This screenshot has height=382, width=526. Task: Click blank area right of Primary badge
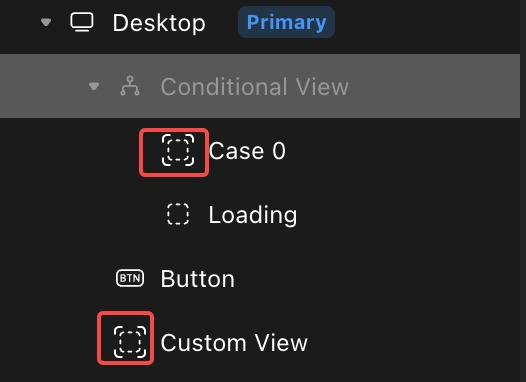[x=426, y=22]
